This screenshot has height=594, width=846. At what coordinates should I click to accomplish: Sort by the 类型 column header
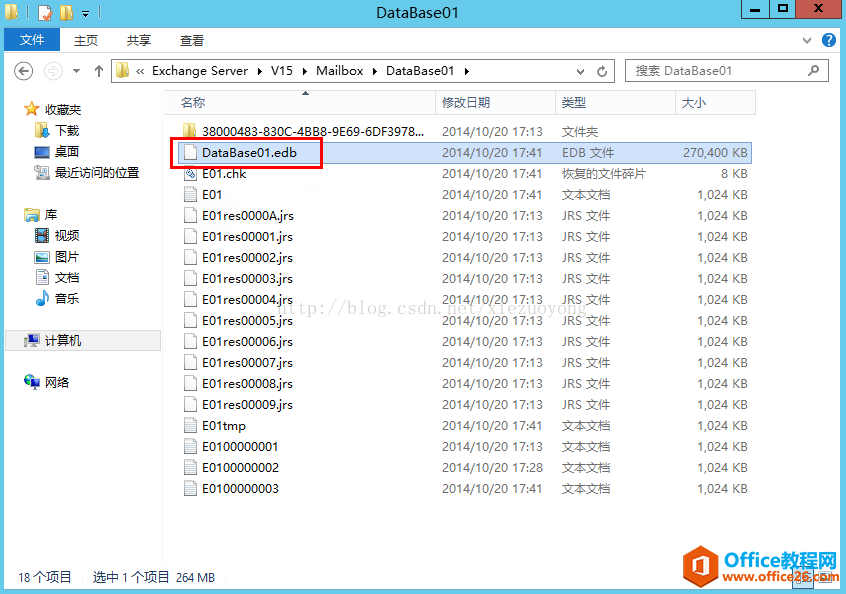click(x=615, y=103)
